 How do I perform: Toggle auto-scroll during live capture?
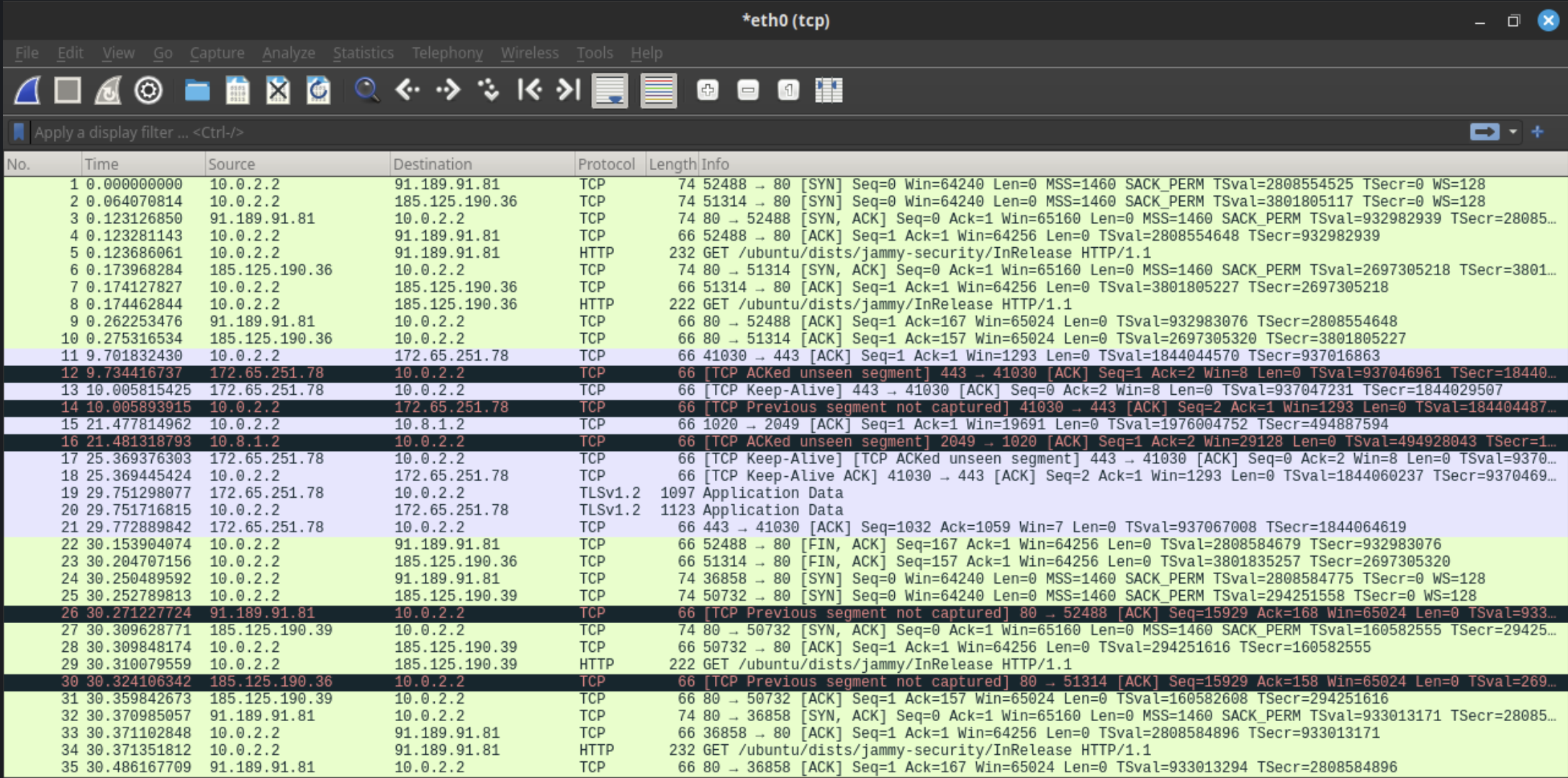609,90
